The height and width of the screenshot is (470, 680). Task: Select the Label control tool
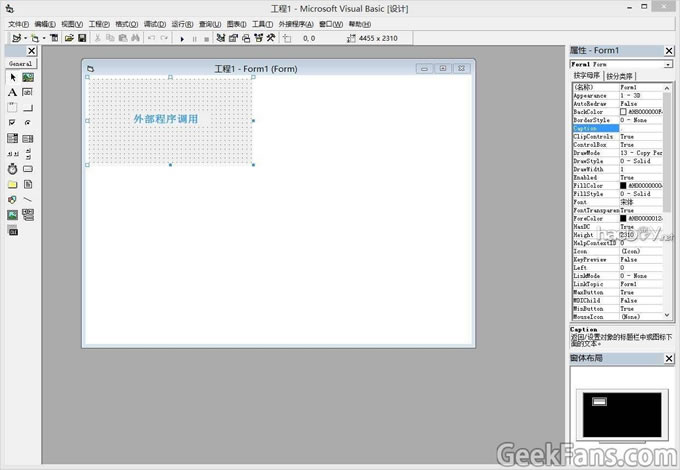13,92
